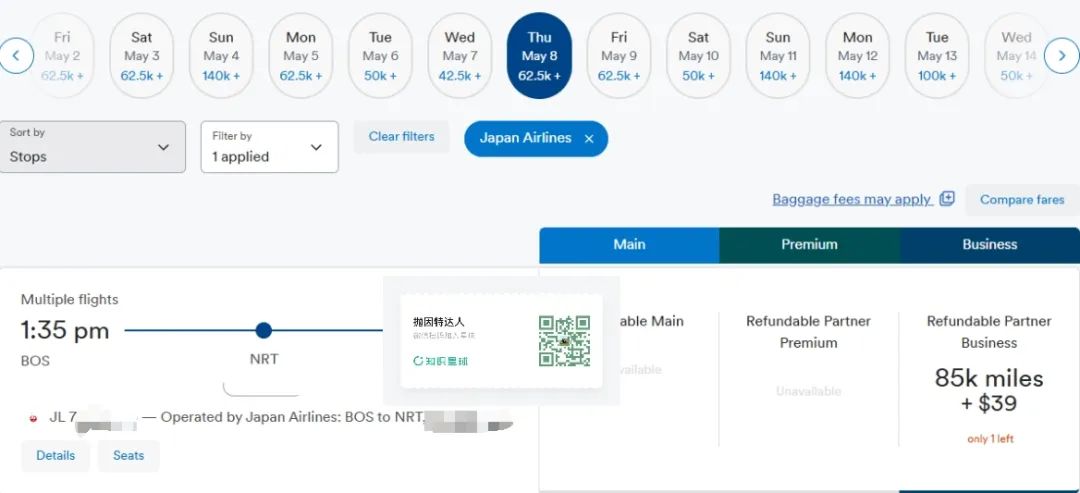Click the previous dates arrow icon

click(x=16, y=56)
